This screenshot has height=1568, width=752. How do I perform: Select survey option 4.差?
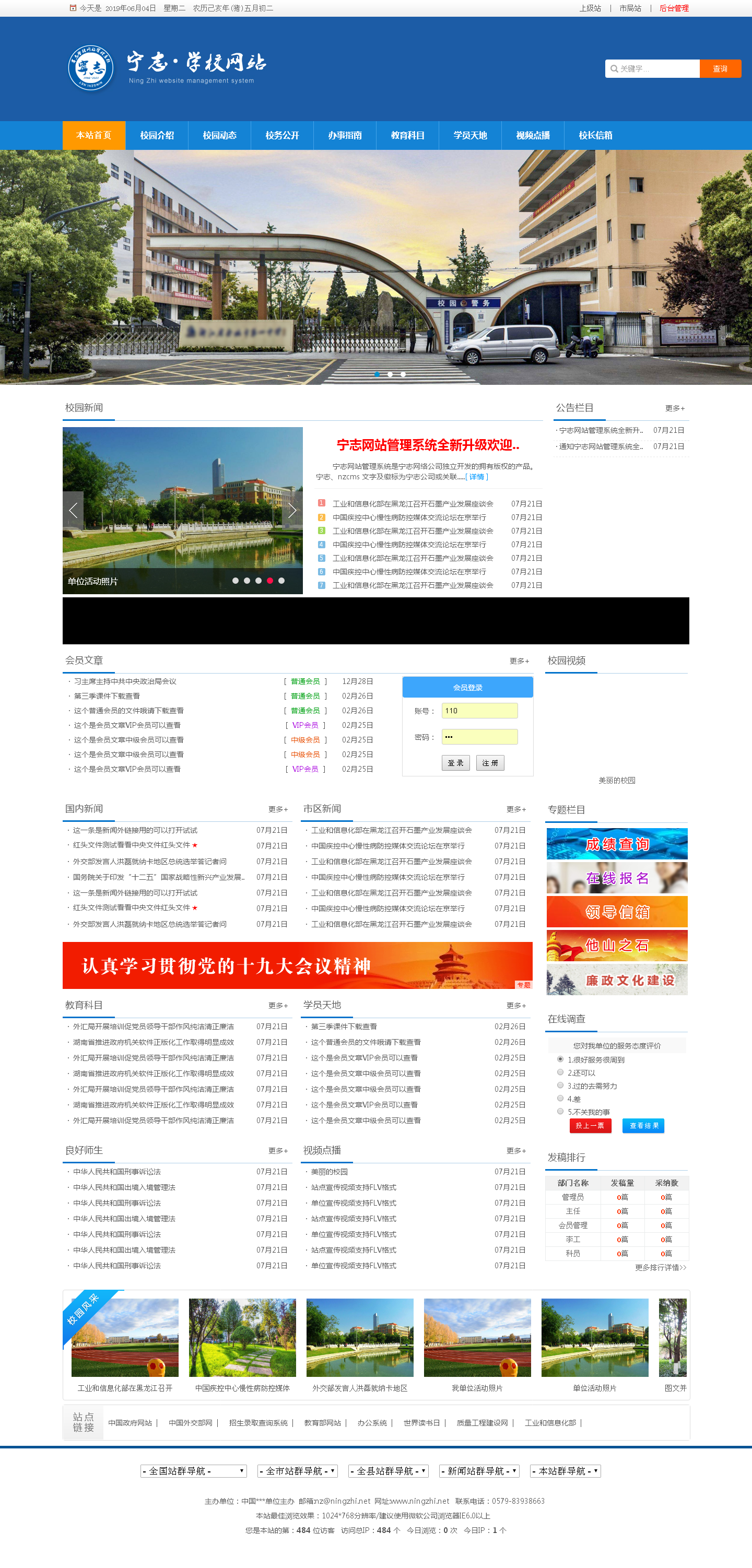tap(560, 1098)
